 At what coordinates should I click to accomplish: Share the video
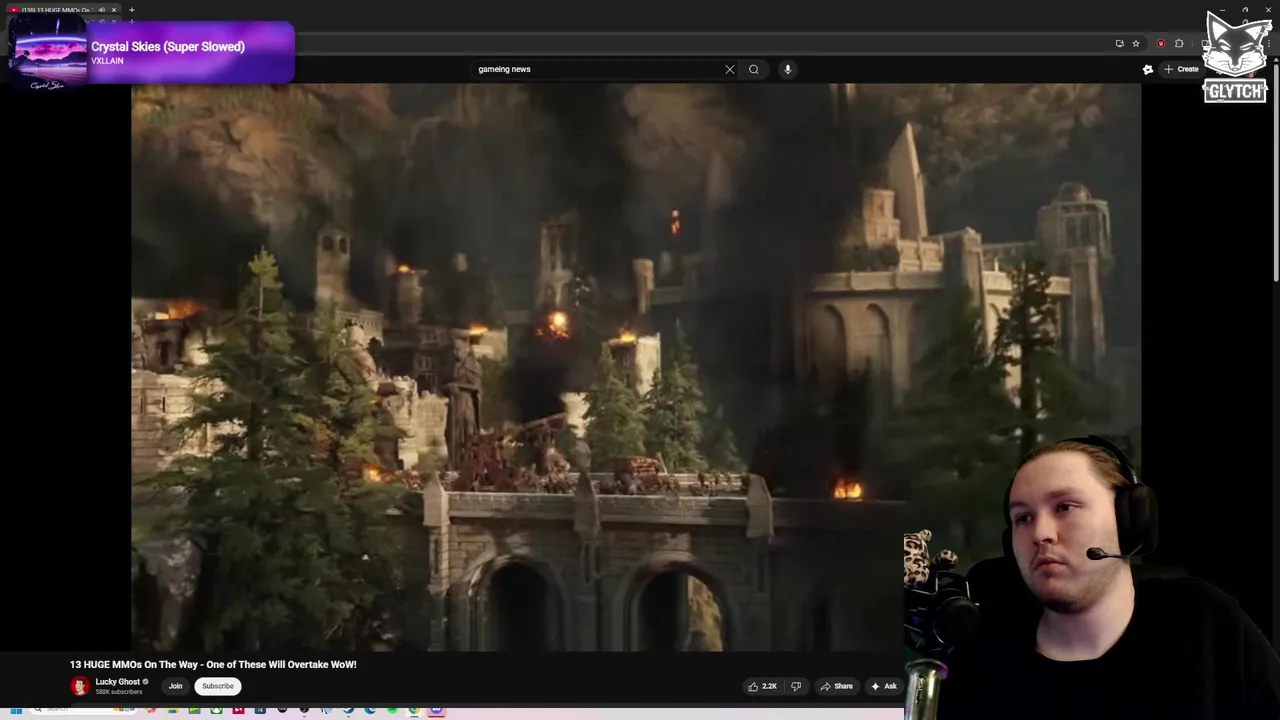(837, 686)
